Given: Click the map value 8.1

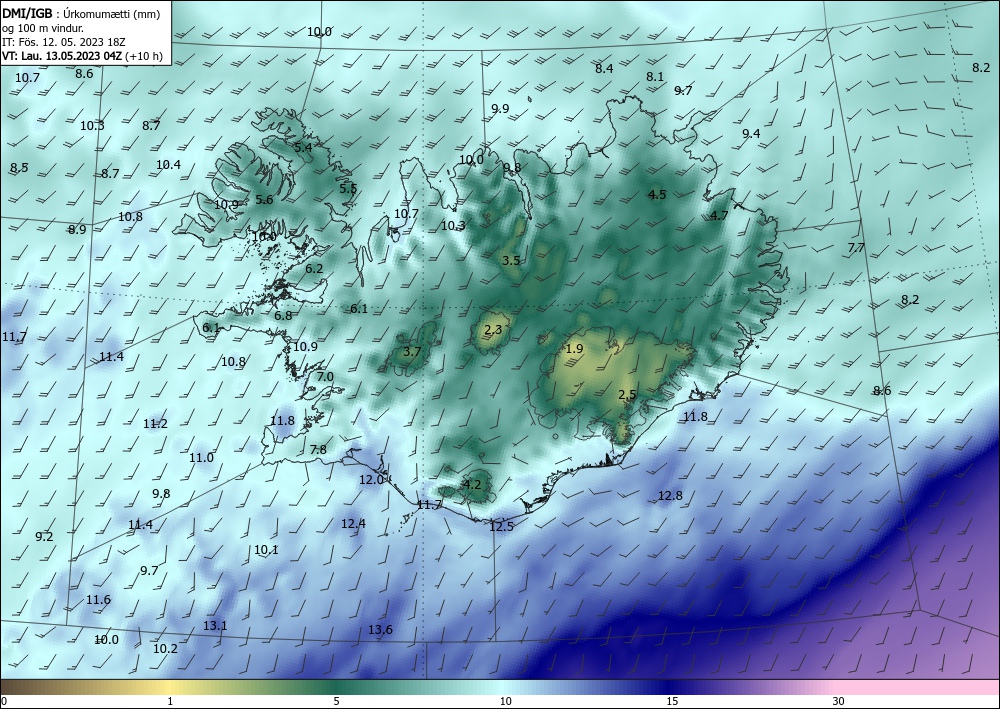Looking at the screenshot, I should [x=655, y=77].
